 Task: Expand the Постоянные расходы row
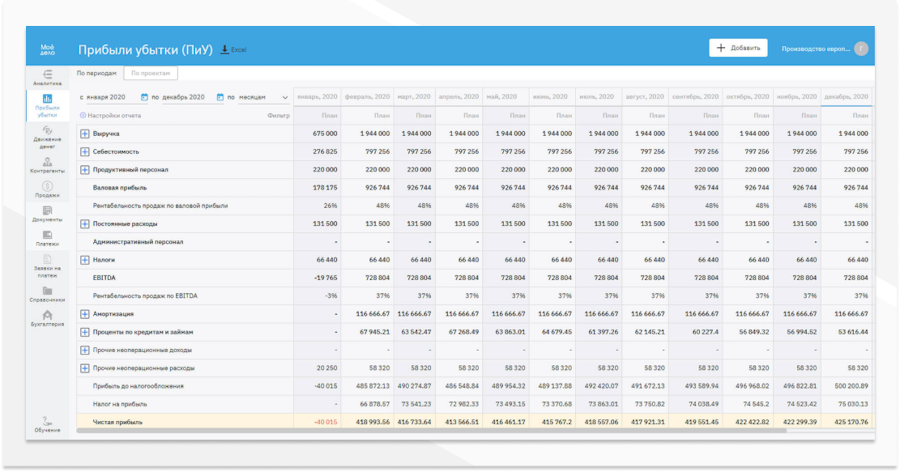click(x=84, y=224)
